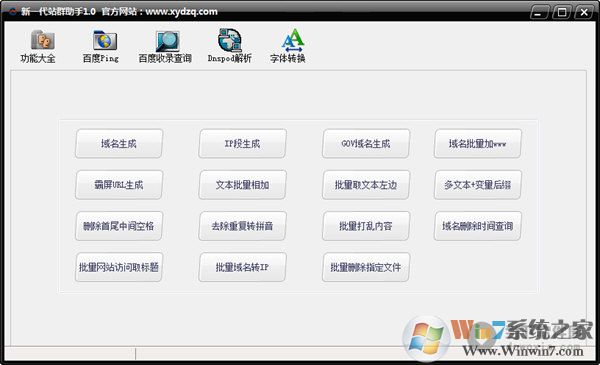Click the 域名批量加www button

click(478, 143)
